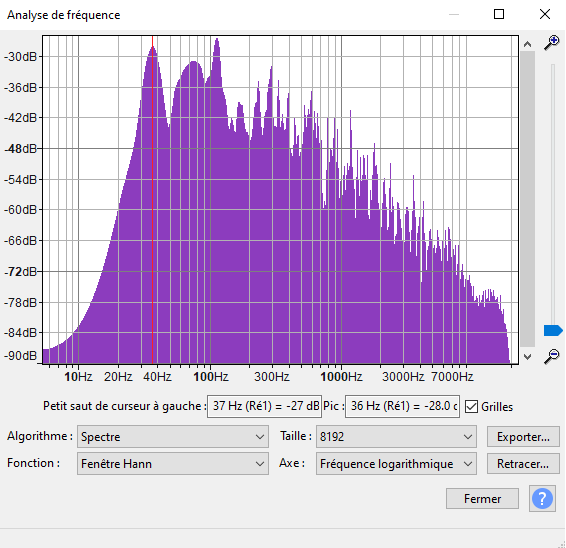Viewport: 566px width, 548px height.
Task: Open the blue help question mark
Action: tap(542, 499)
